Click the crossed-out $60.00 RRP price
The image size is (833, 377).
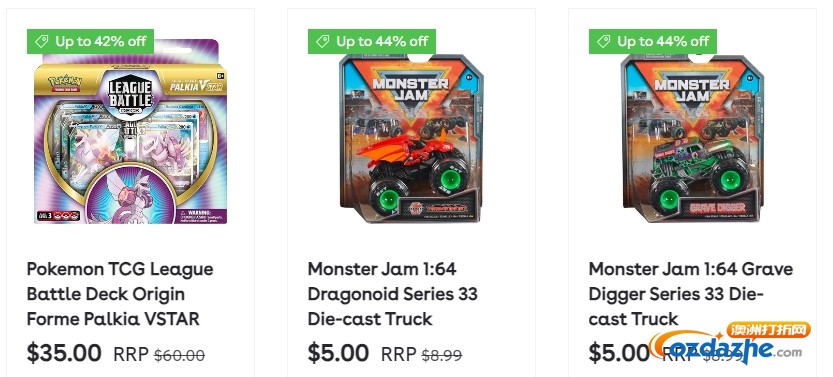click(180, 355)
